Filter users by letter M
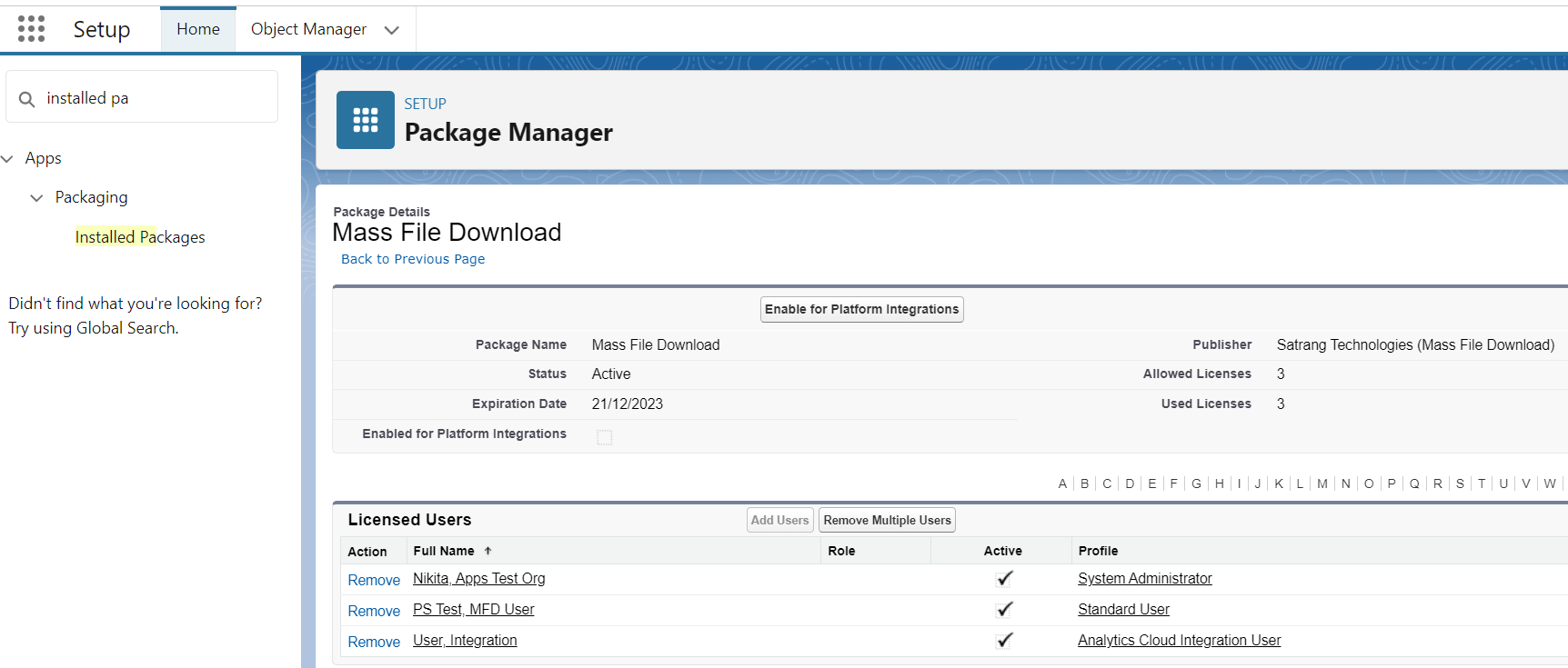This screenshot has height=668, width=1568. (x=1322, y=484)
